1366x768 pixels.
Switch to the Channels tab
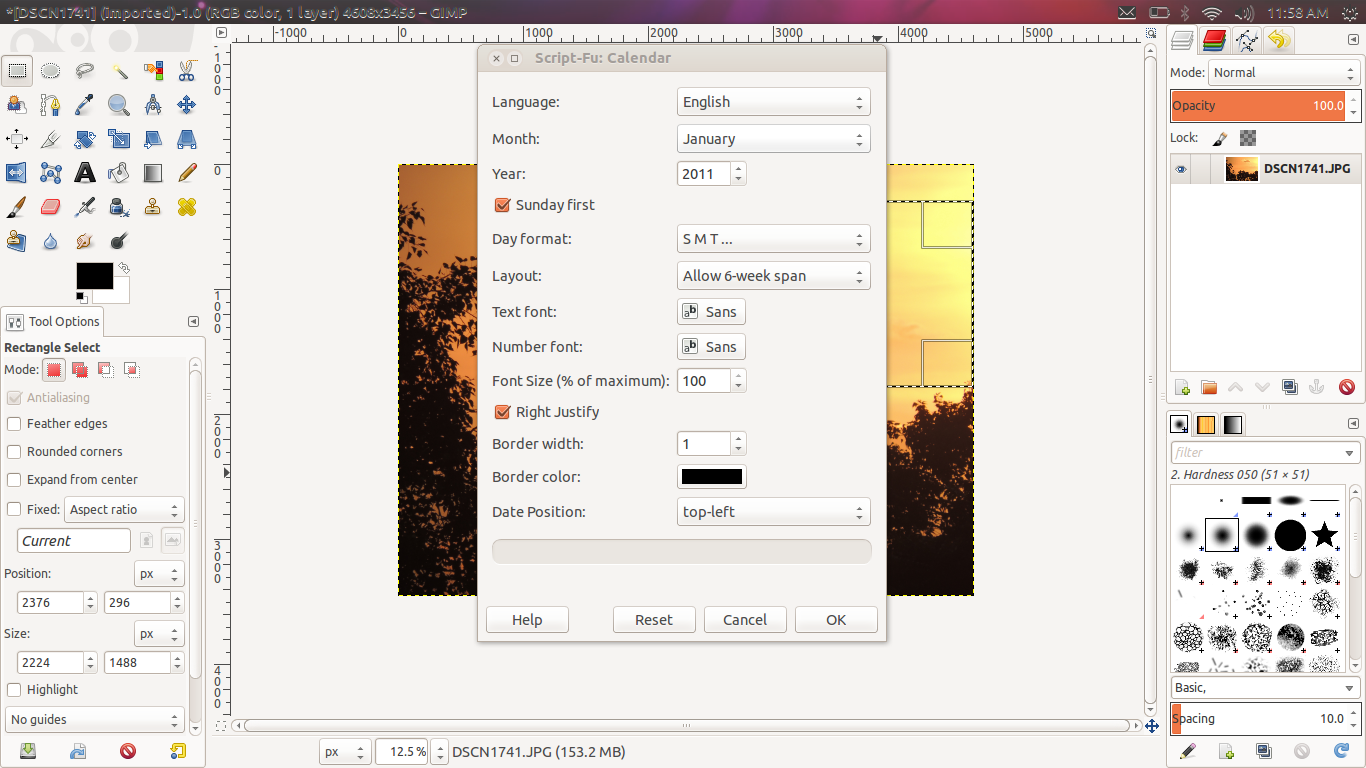coord(1214,41)
